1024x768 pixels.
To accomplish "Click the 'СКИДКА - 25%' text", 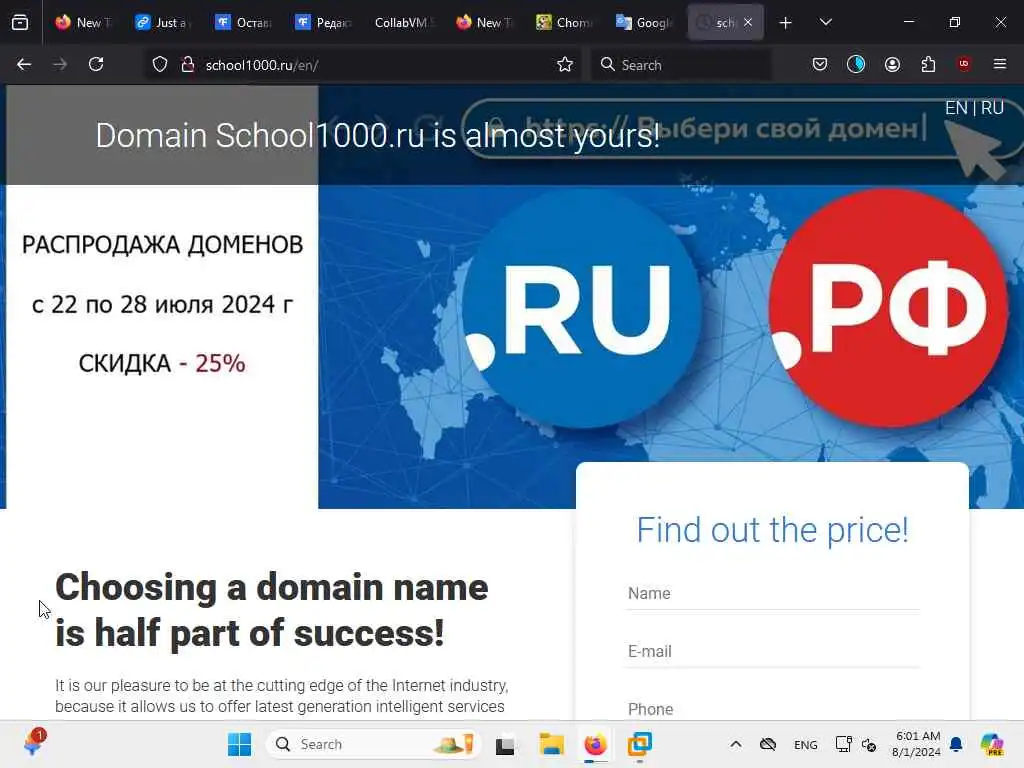I will pyautogui.click(x=162, y=363).
